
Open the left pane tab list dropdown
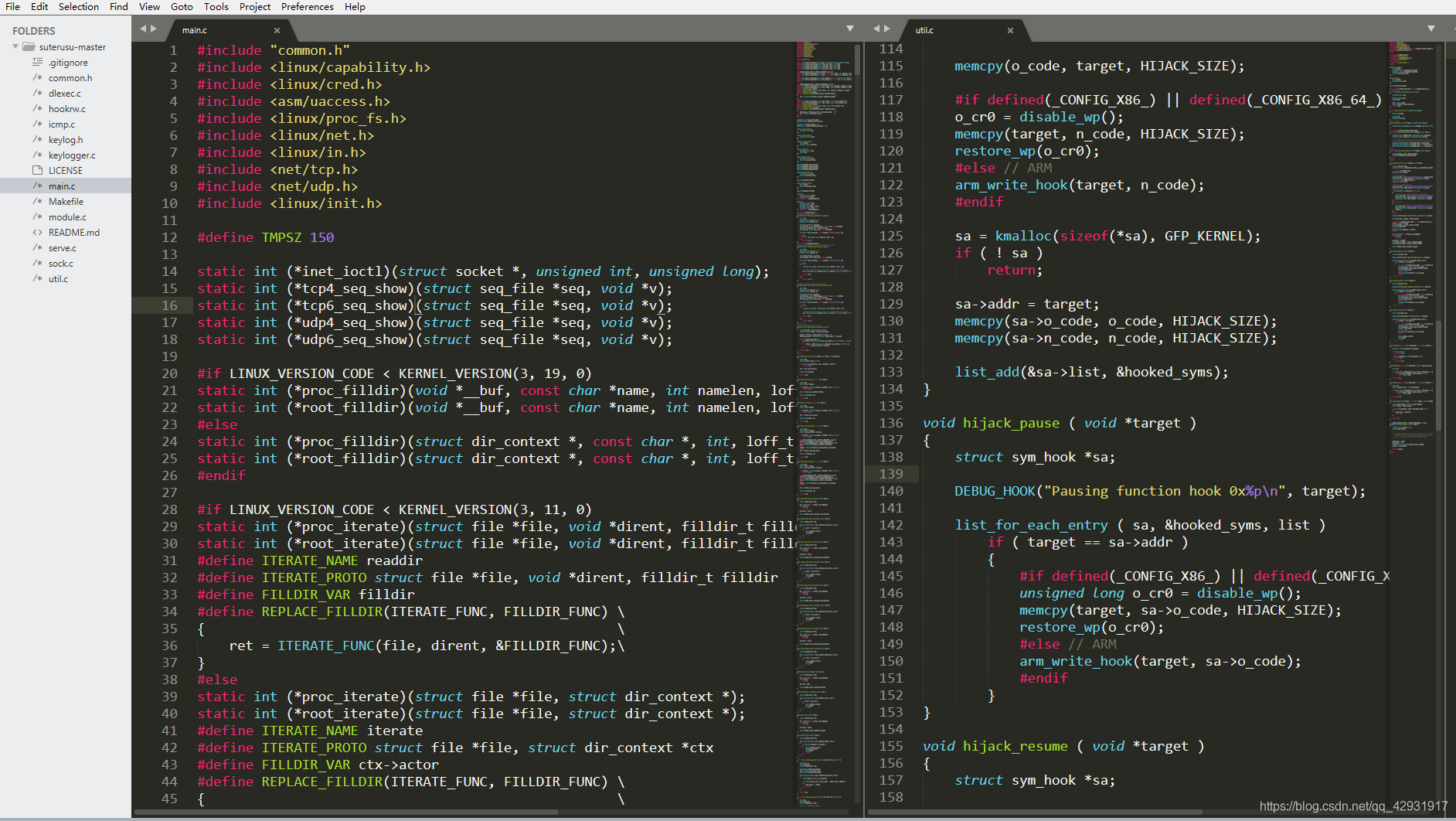click(x=850, y=29)
